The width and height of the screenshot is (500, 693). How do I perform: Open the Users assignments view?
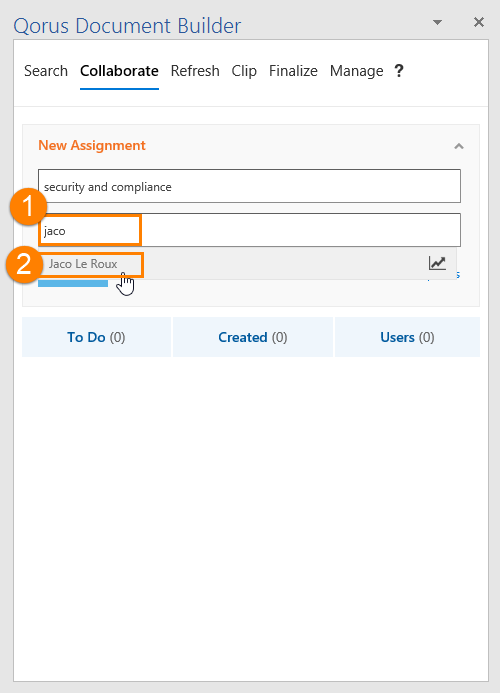click(x=407, y=337)
